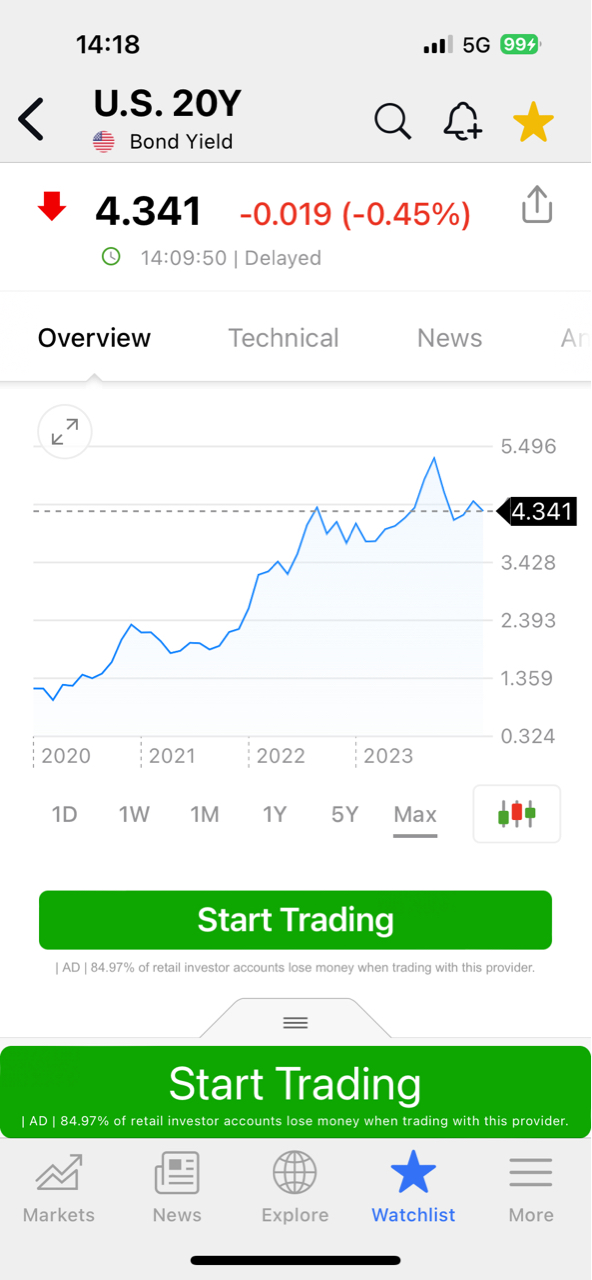Open the News tab
592x1280 pixels.
pyautogui.click(x=449, y=337)
